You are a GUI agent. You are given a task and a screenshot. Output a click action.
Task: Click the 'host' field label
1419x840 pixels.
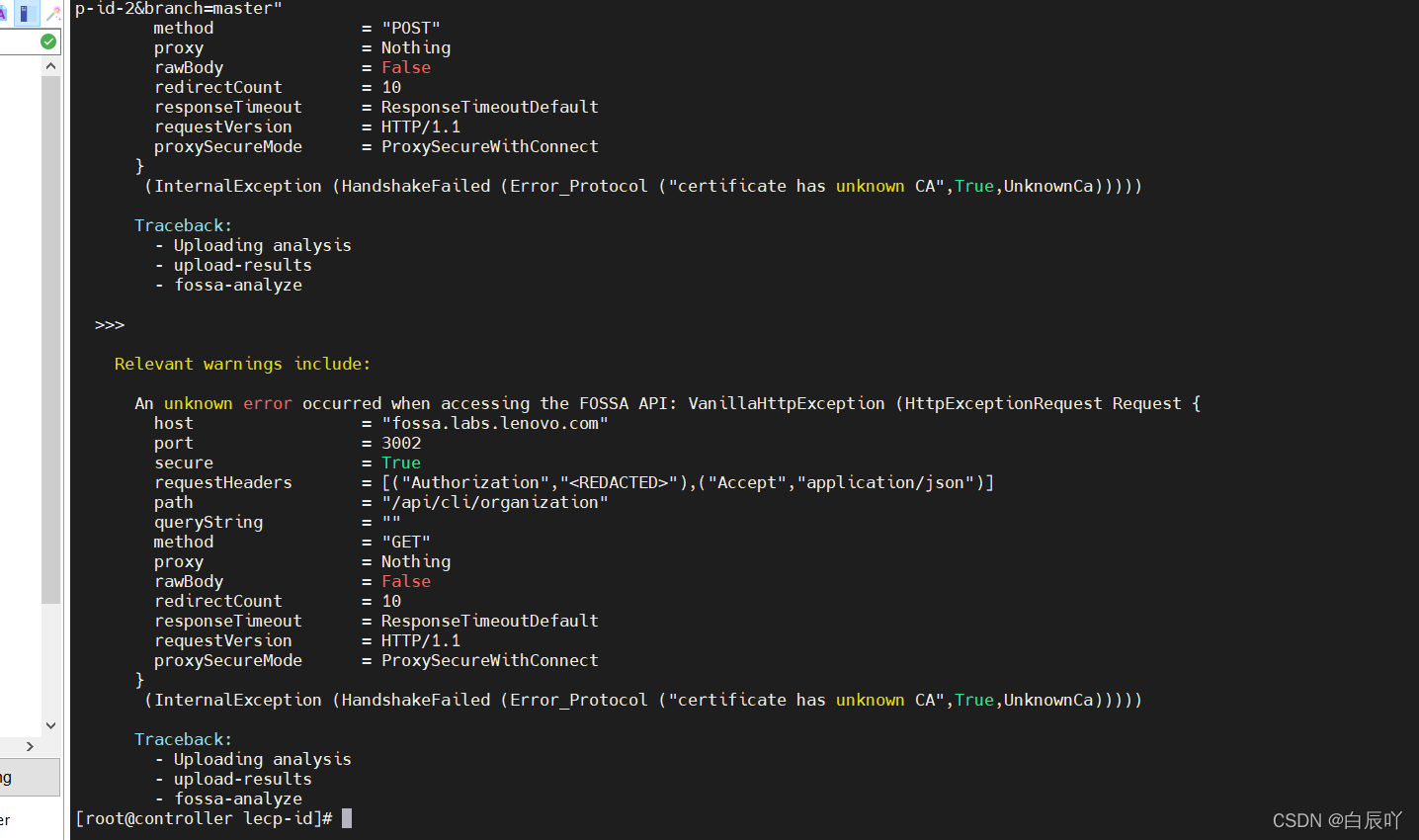point(174,423)
